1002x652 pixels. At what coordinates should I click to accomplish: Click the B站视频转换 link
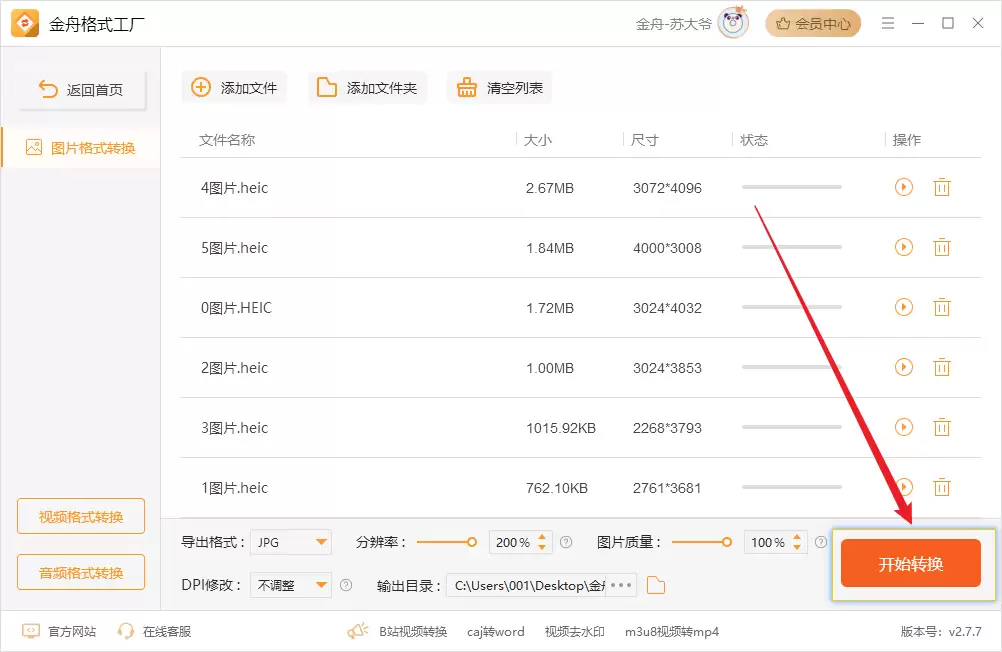[x=413, y=632]
